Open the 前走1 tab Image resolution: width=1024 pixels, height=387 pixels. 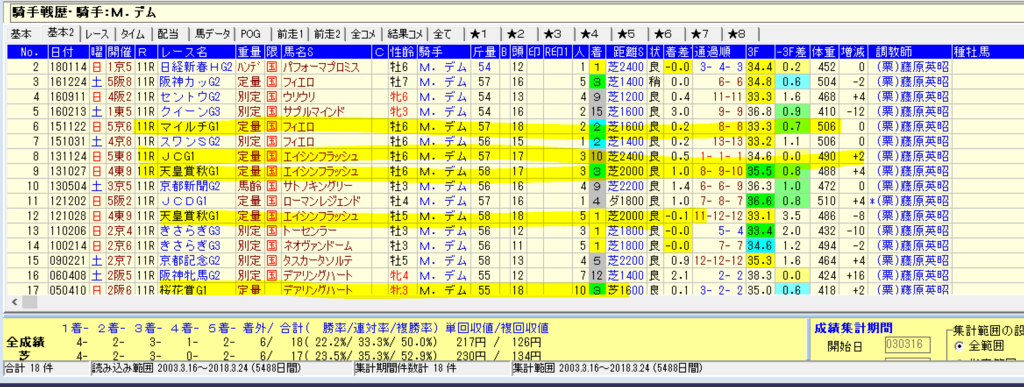point(290,34)
